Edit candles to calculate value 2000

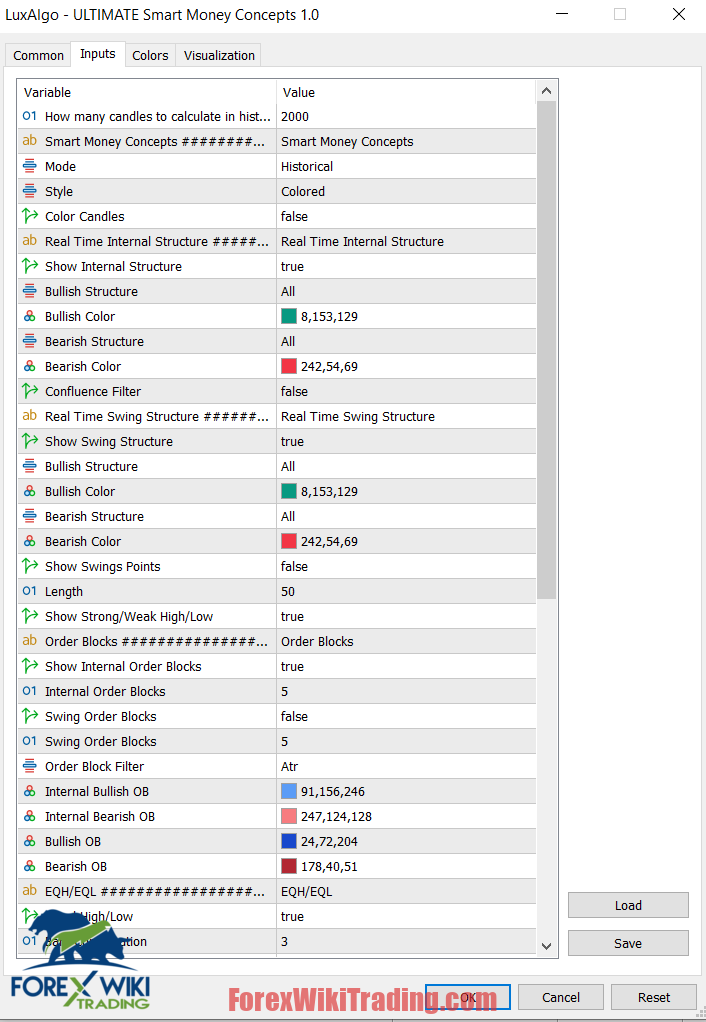pos(406,117)
